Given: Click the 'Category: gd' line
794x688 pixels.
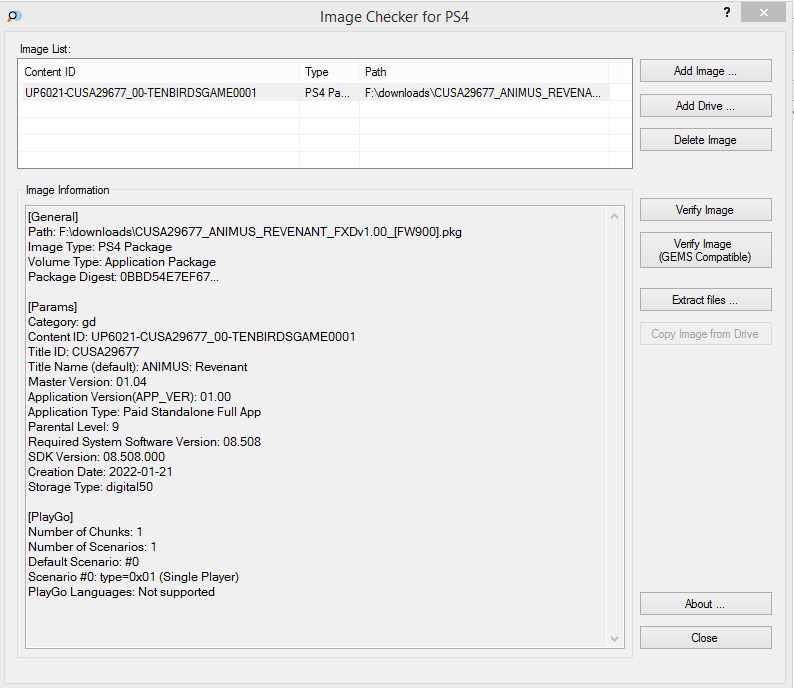Looking at the screenshot, I should pyautogui.click(x=62, y=322).
